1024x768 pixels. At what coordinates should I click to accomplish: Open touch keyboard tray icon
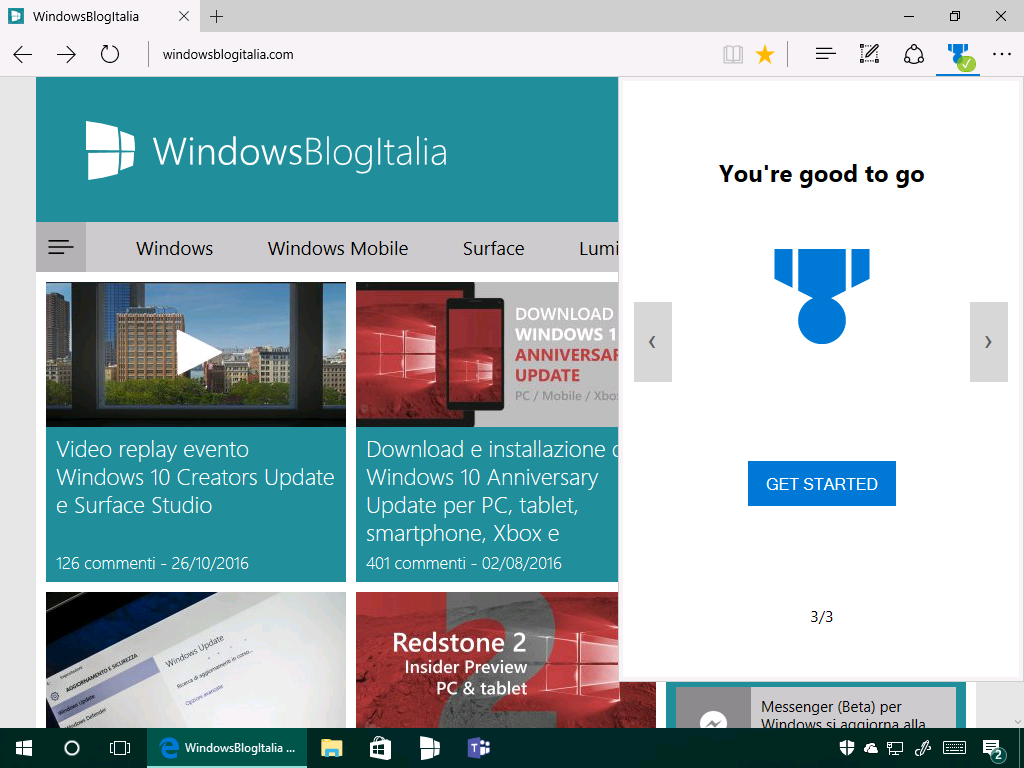954,748
